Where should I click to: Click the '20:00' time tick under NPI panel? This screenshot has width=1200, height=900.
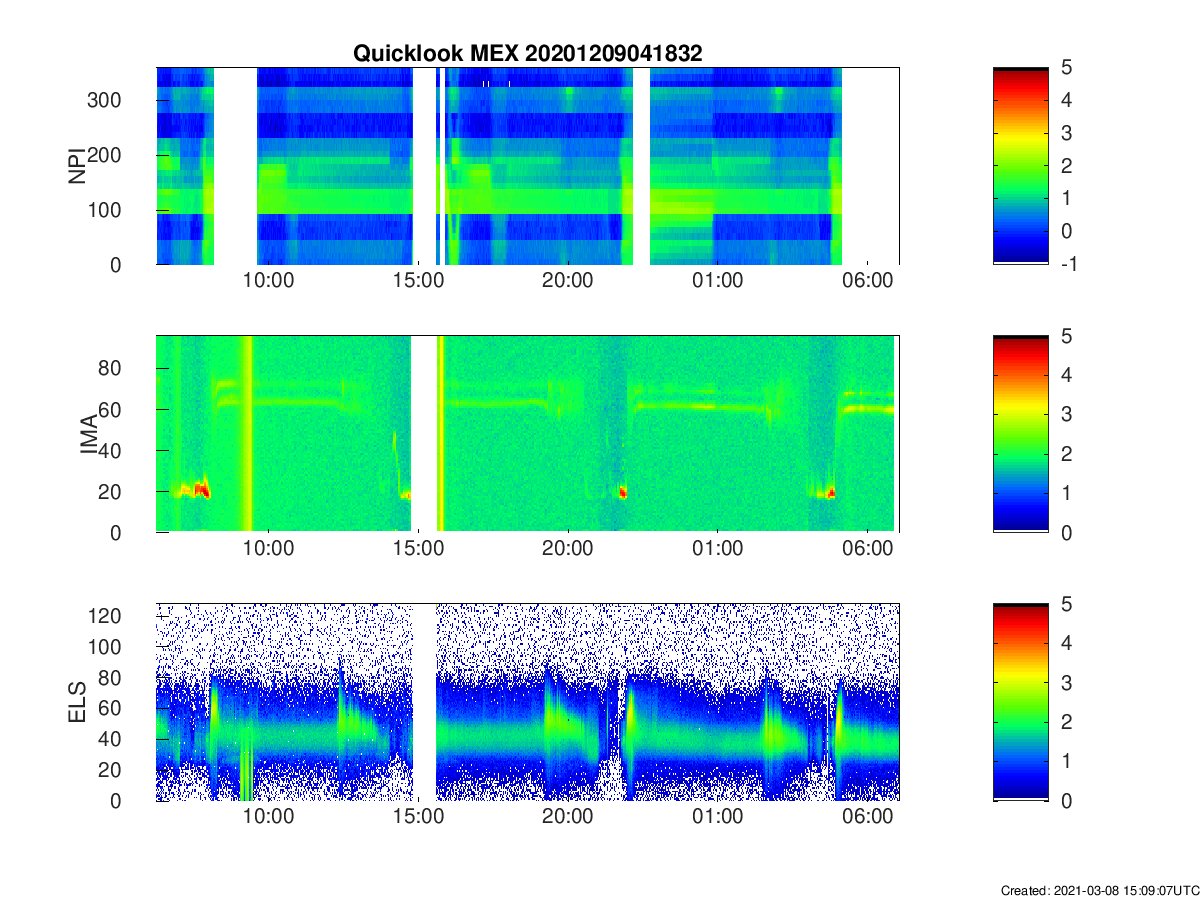pyautogui.click(x=568, y=280)
